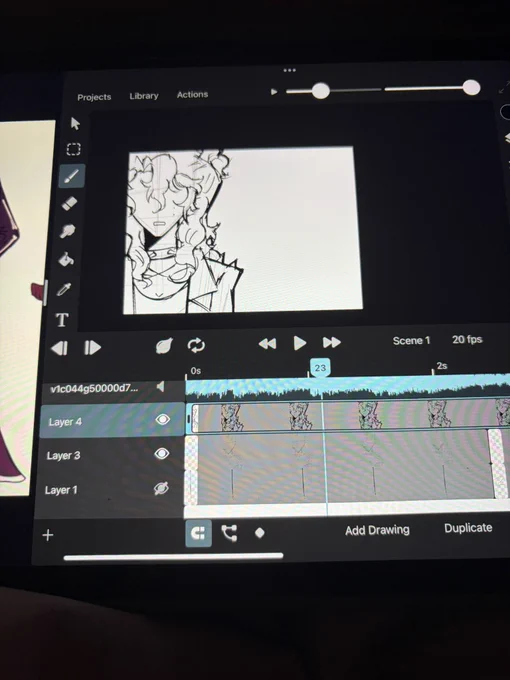The height and width of the screenshot is (680, 510).
Task: Click the Layer 3 clip in timeline
Action: [343, 449]
